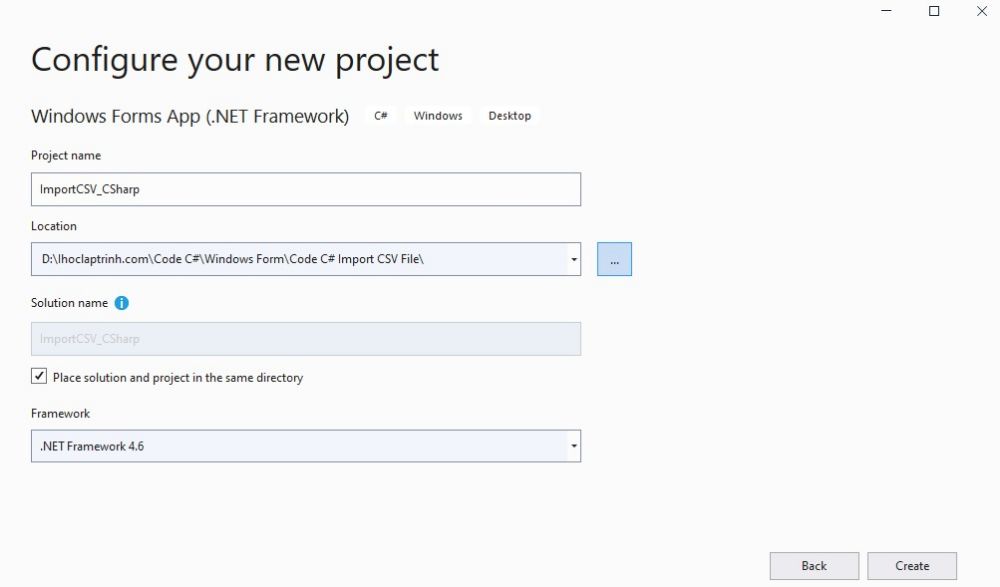Focus the Location path text box
The width and height of the screenshot is (1000, 587).
click(298, 260)
